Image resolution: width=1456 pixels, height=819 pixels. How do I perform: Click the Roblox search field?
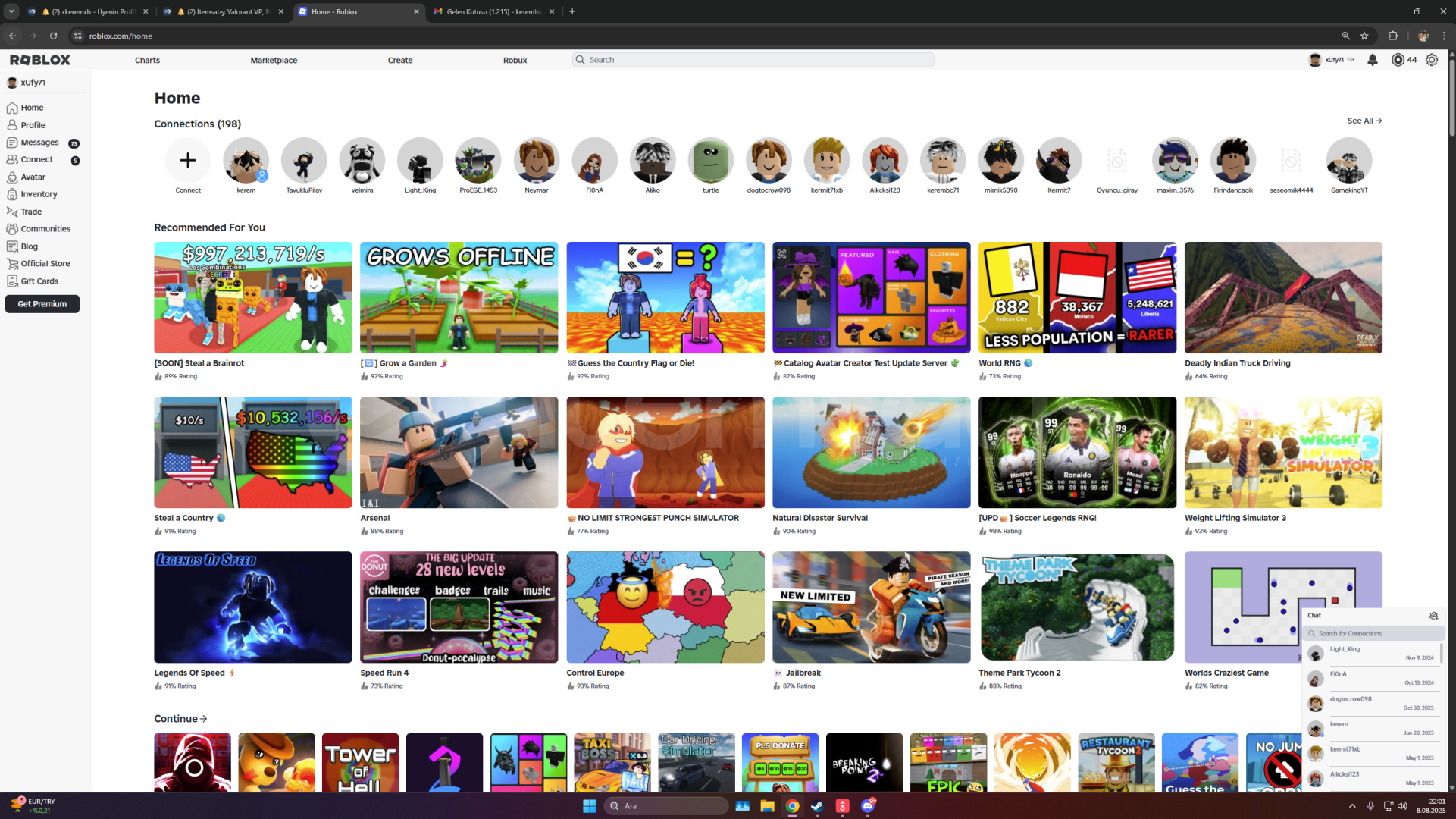point(753,60)
